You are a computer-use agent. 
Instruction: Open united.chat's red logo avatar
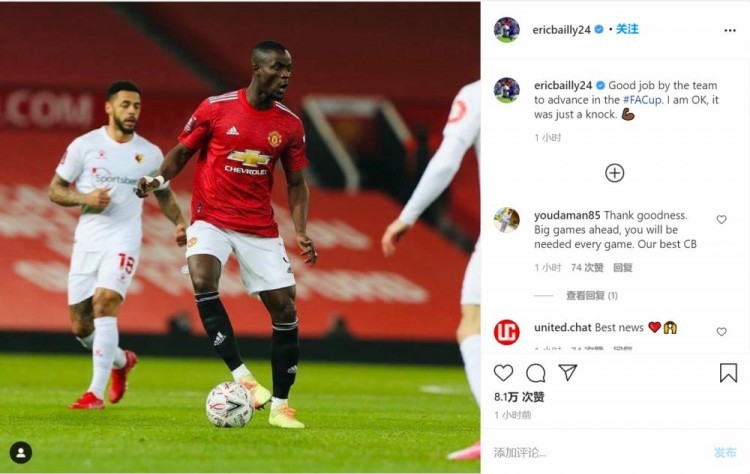507,332
